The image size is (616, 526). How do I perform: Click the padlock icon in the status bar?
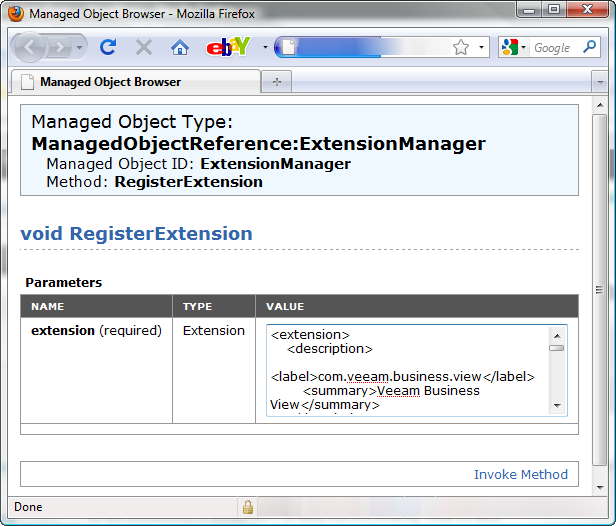247,507
